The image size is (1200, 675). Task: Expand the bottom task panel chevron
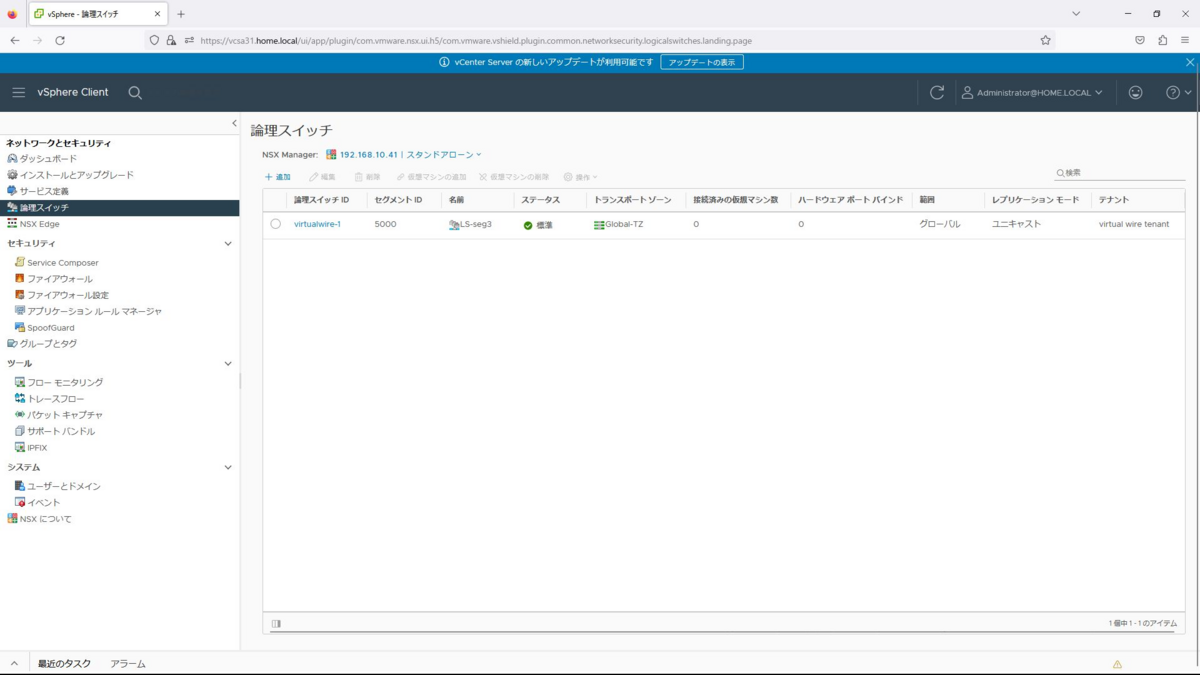tap(15, 664)
